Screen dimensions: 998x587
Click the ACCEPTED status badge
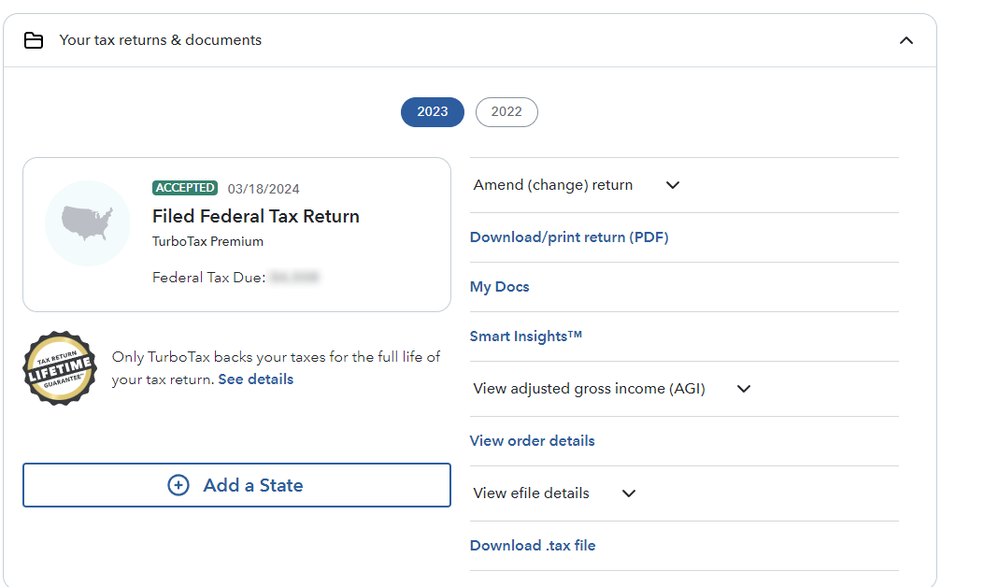coord(185,188)
